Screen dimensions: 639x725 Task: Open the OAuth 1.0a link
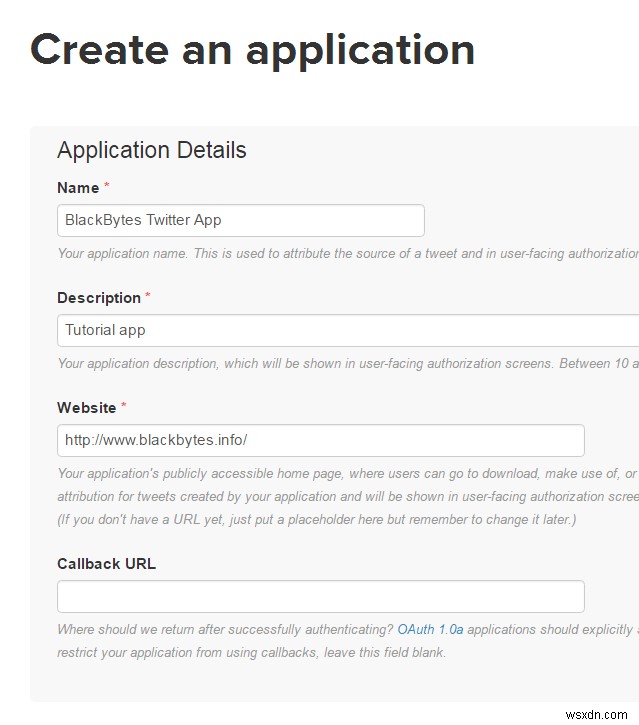(x=430, y=630)
